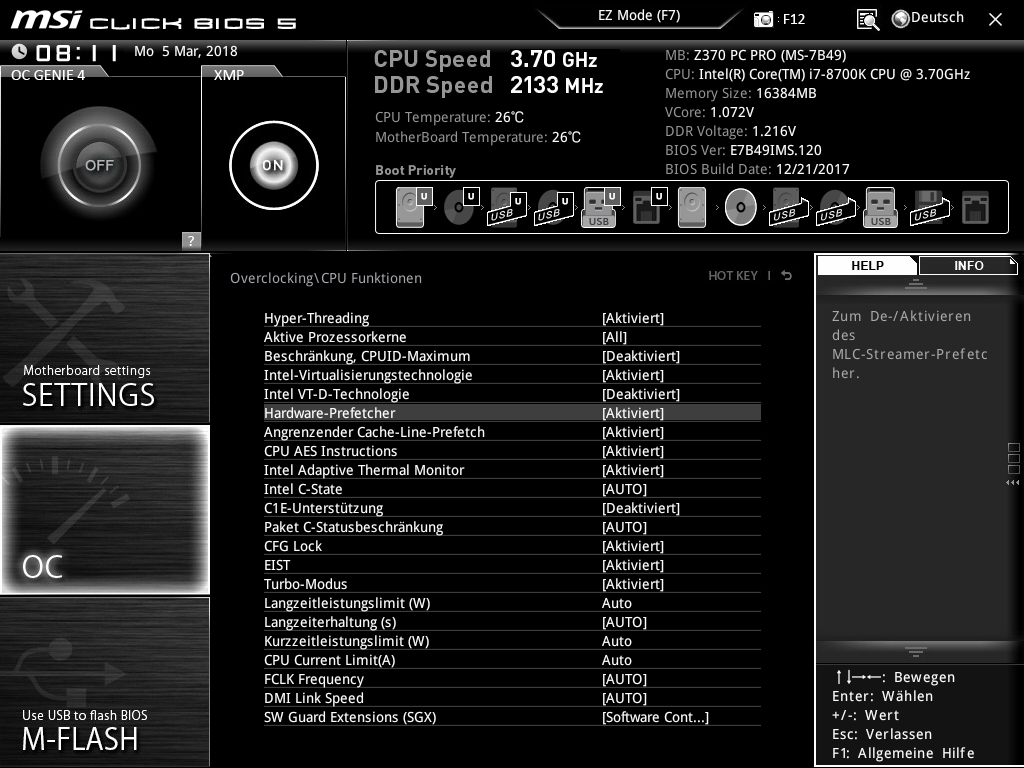Toggle CPU AES Instructions value
Screen dimensions: 1024x768
click(633, 451)
